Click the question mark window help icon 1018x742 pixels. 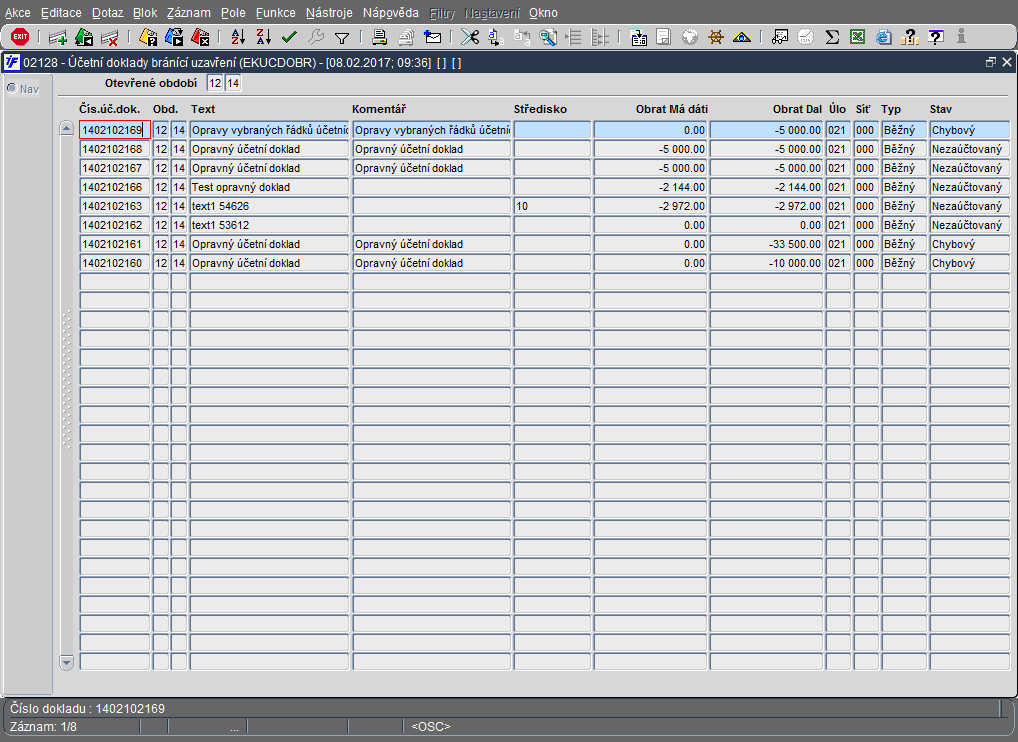tap(936, 38)
